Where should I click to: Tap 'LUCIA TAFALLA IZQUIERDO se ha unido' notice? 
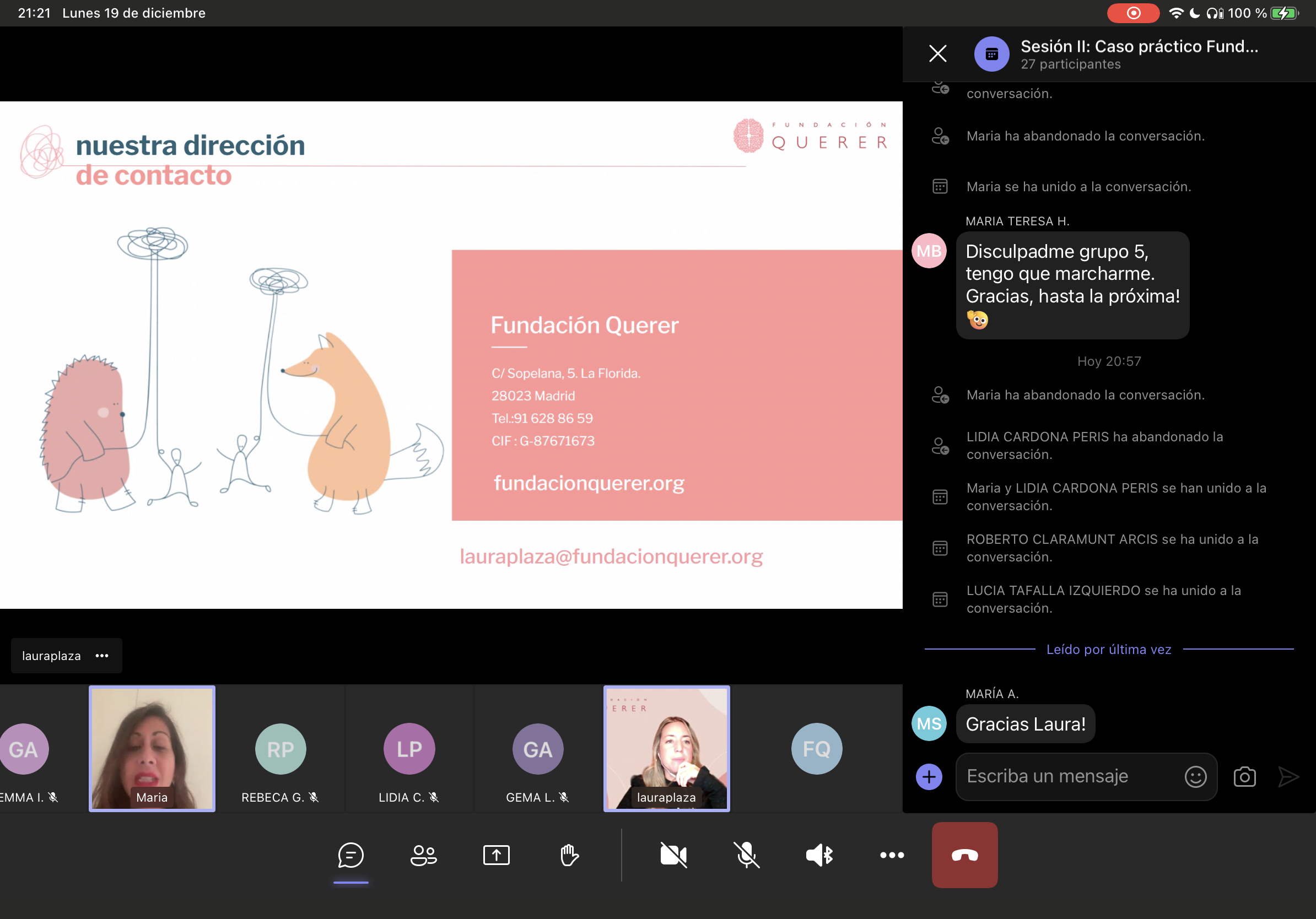tap(1103, 599)
